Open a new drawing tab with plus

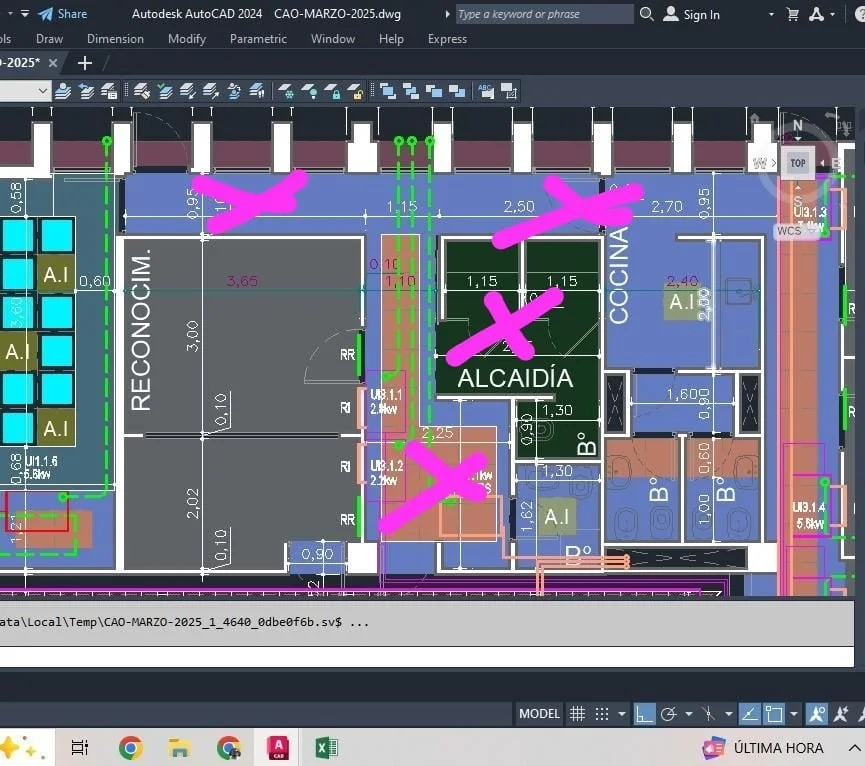coord(85,63)
